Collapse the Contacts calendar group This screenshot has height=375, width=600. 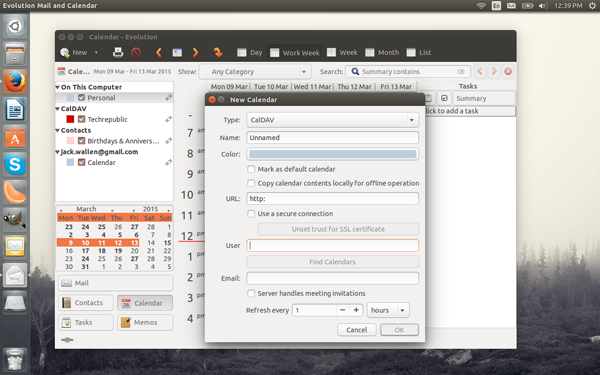[x=57, y=130]
